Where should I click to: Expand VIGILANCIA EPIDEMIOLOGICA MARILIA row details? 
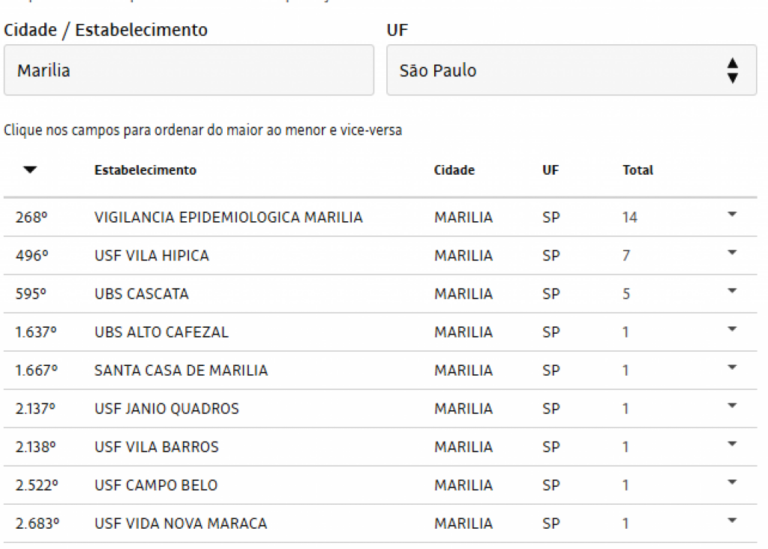coord(732,215)
